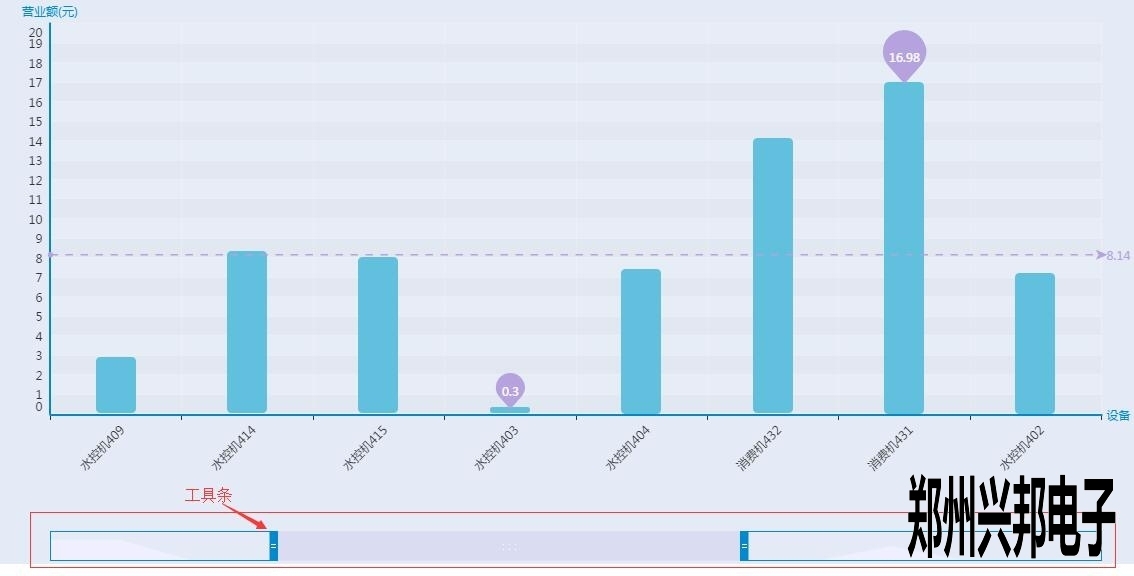
Task: Click the 营业额(元) y-axis title
Action: pos(50,12)
